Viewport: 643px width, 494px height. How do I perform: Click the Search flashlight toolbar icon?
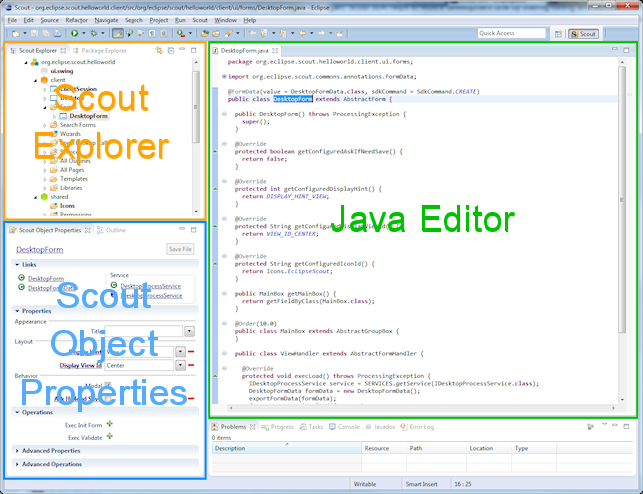228,33
